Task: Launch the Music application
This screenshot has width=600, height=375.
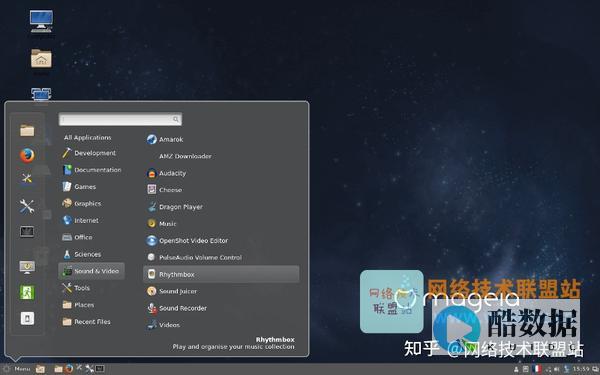Action: click(162, 224)
